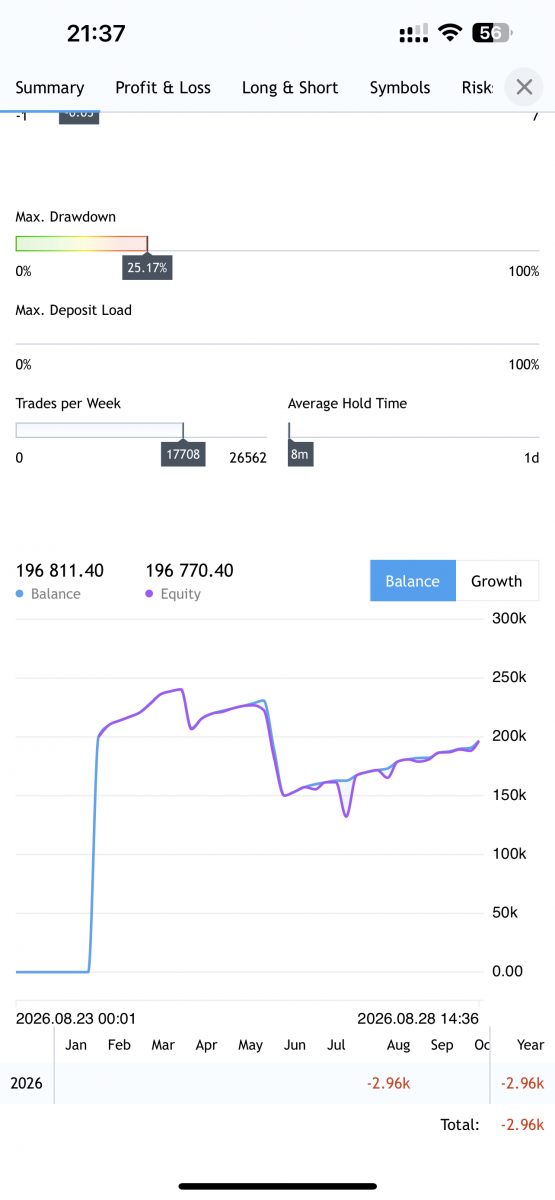Tap the Max. Deposit Load bar
Image resolution: width=555 pixels, height=1200 pixels.
click(277, 344)
